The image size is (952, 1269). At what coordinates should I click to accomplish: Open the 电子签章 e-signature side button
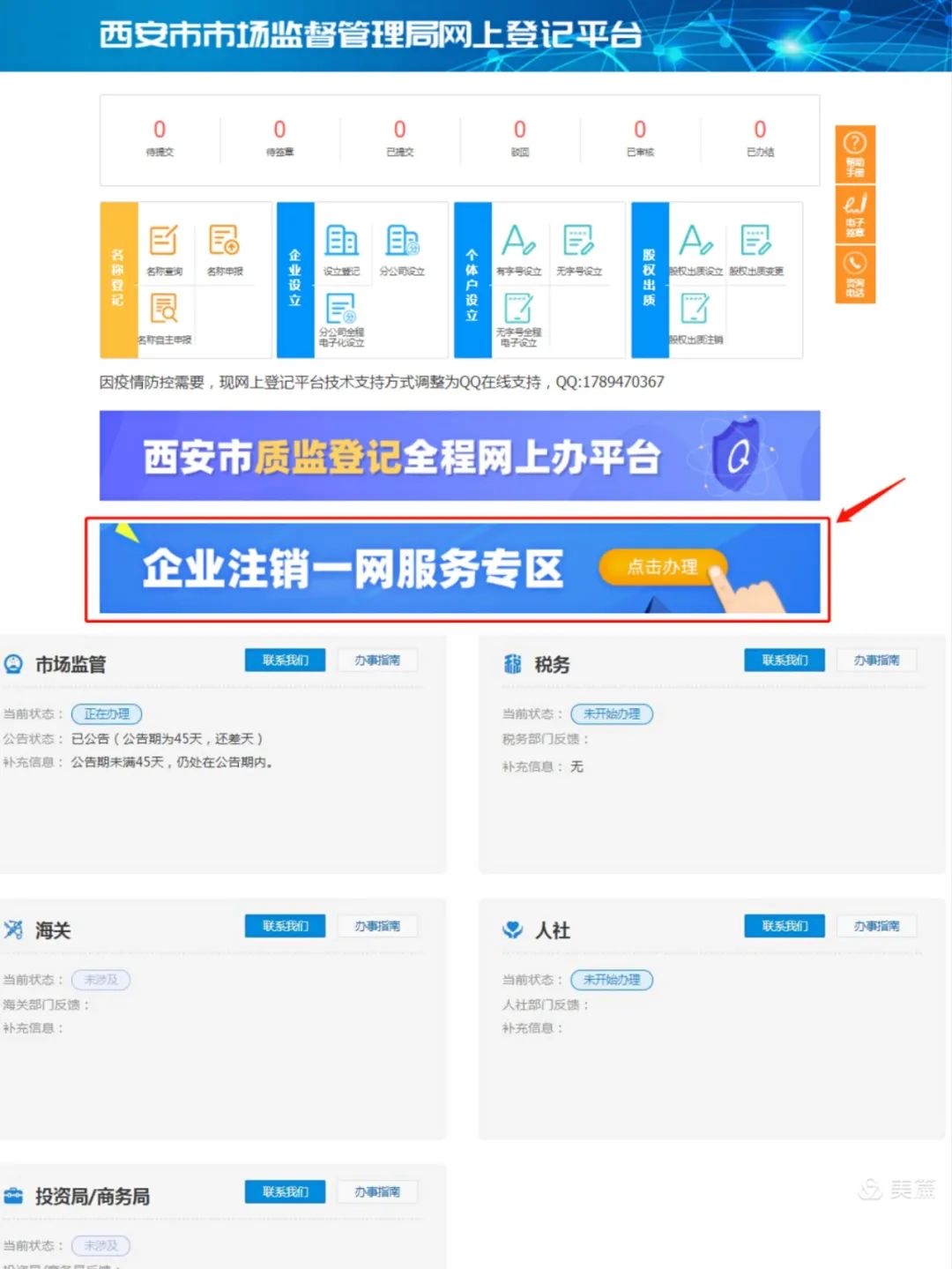855,214
